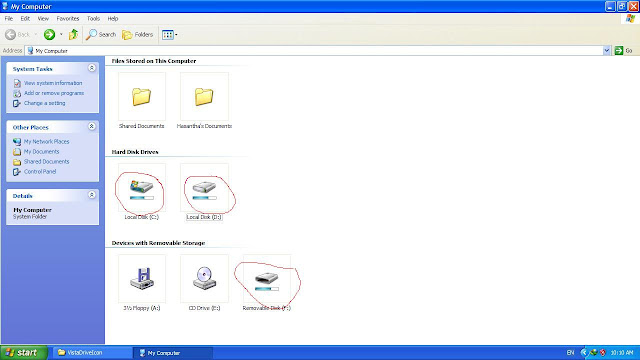Open Shared Documents link in sidebar

[47, 162]
